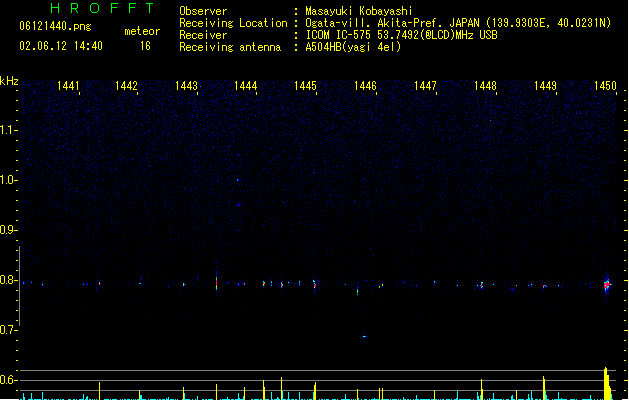Click the strong meteor echo near 1450
Screen dimensions: 629x400
[x=607, y=285]
